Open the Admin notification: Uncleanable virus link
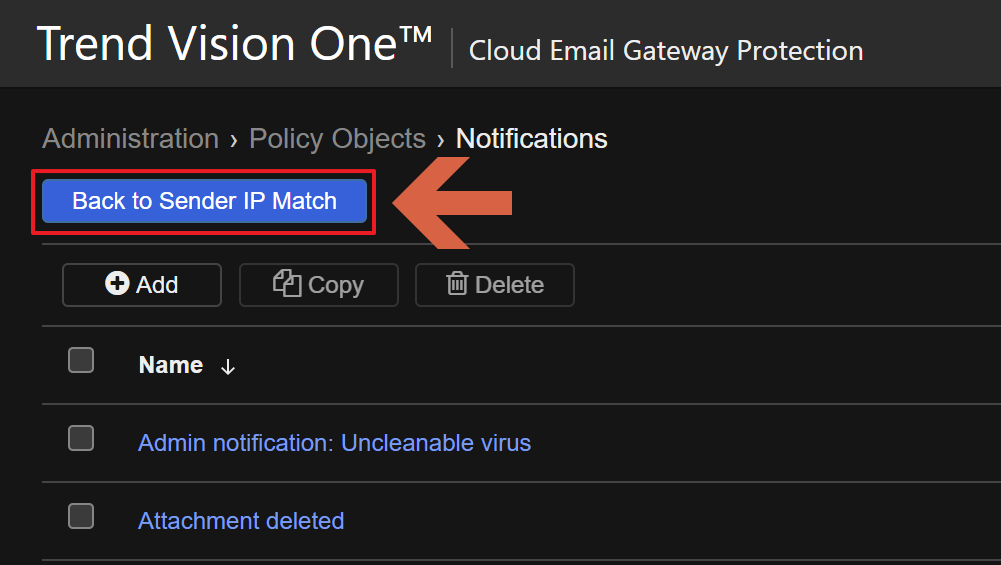Screen dimensions: 1001x565 334,443
